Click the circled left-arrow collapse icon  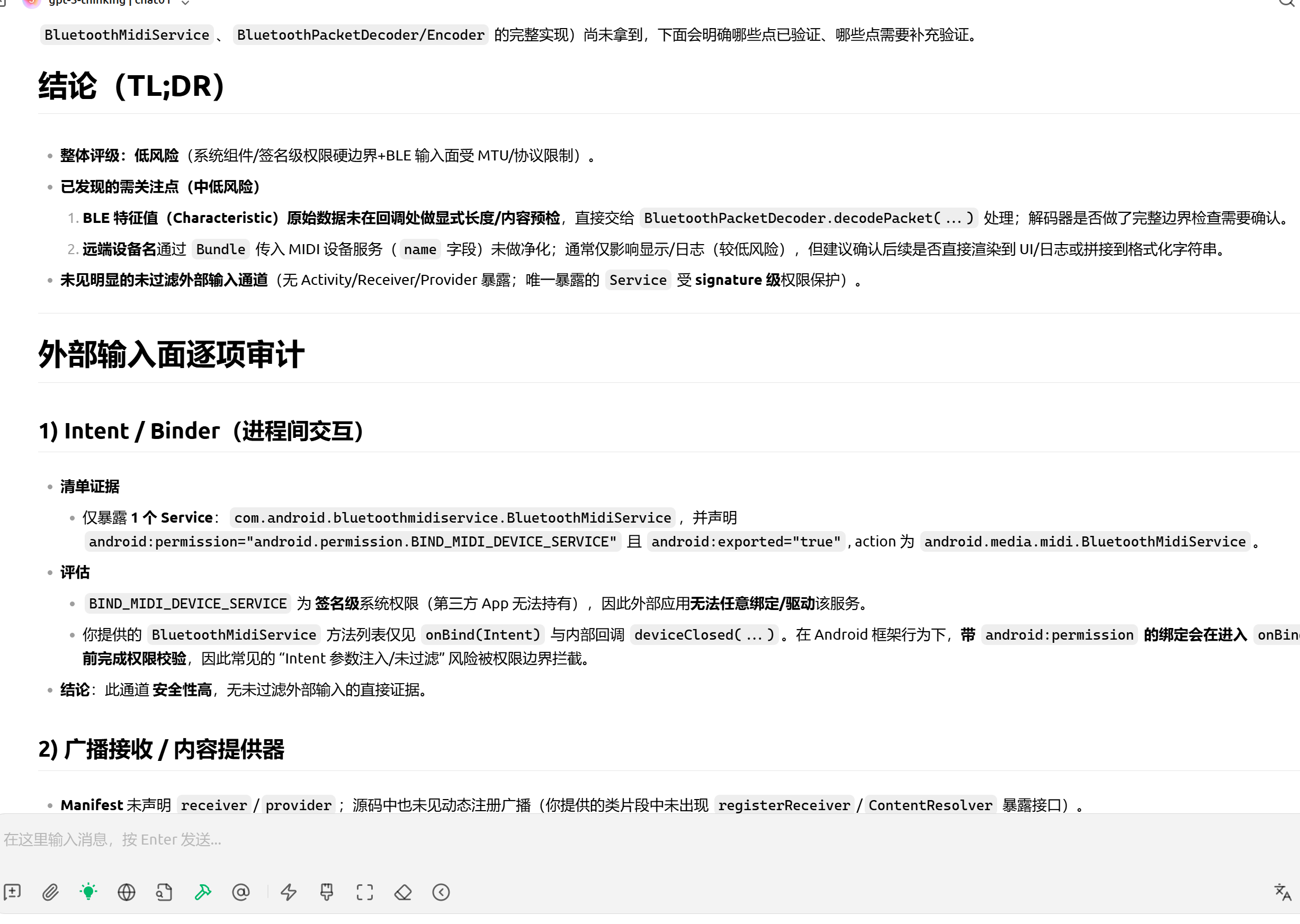[x=441, y=892]
